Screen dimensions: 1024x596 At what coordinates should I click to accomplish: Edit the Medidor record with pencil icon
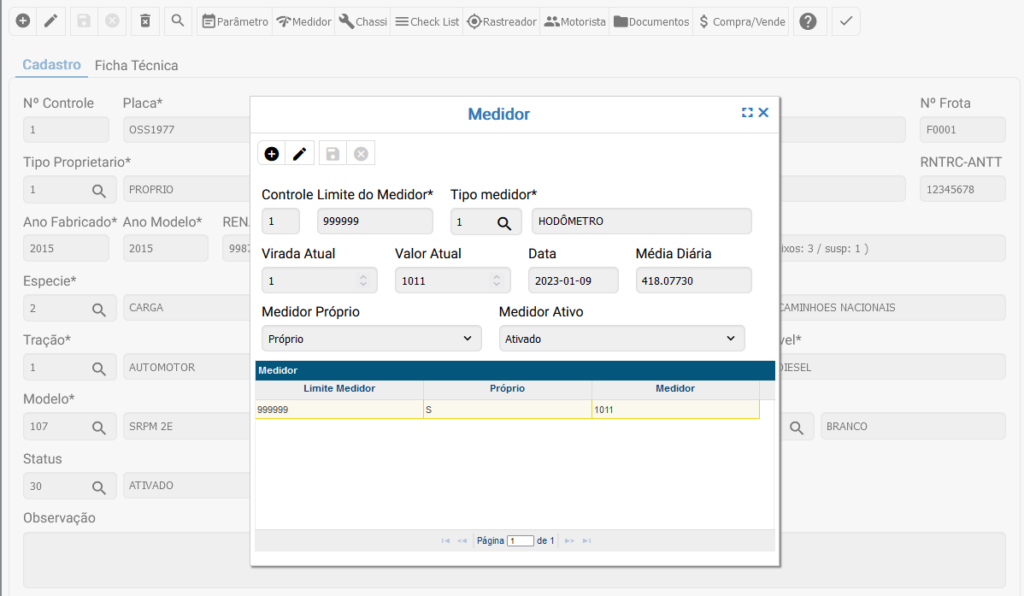pos(299,153)
